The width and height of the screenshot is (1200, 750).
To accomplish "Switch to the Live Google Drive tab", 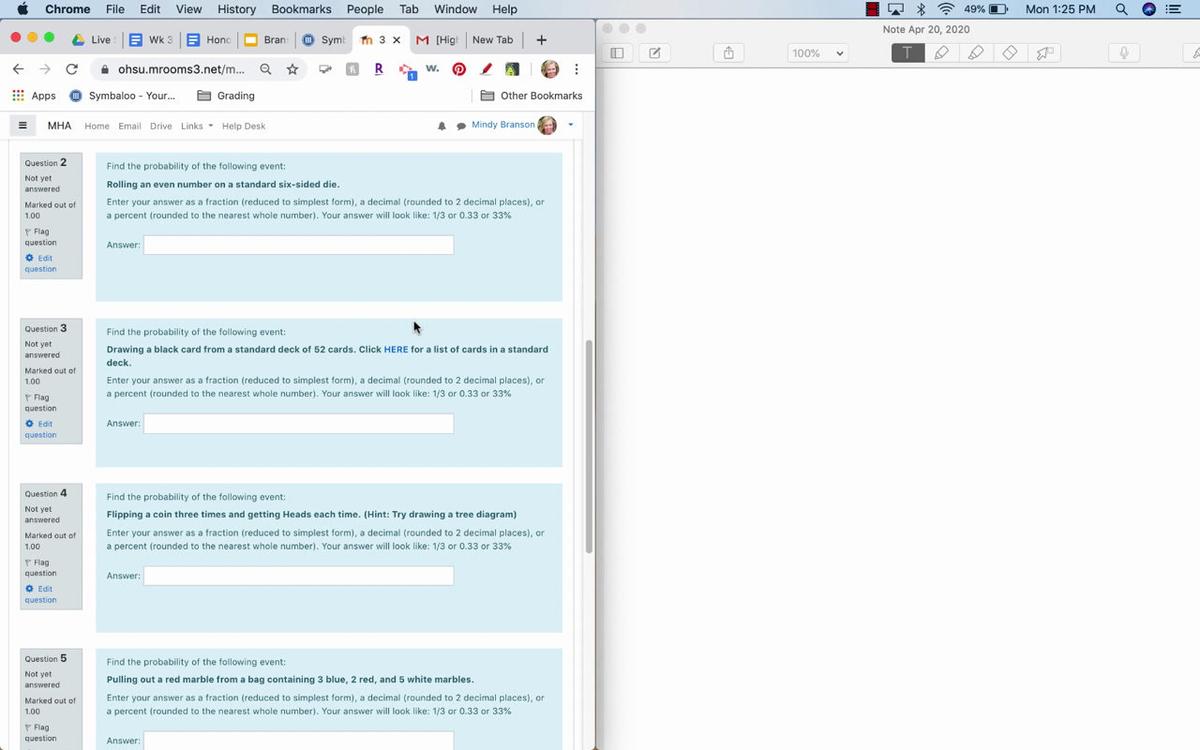I will pos(92,40).
